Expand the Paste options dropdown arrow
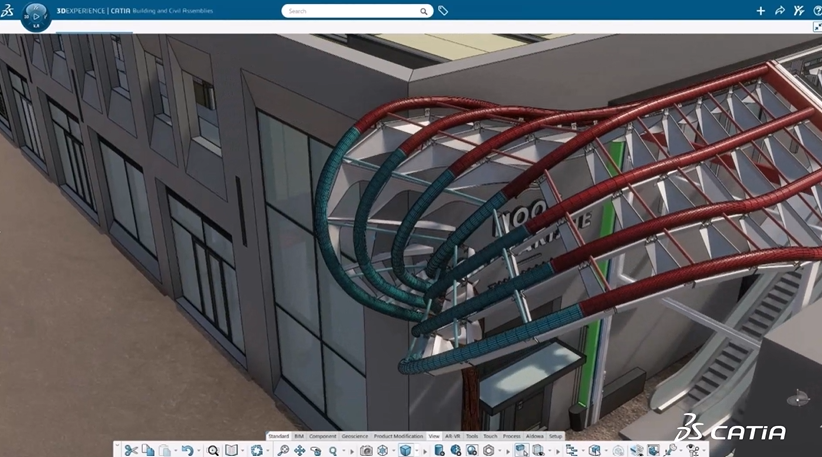The width and height of the screenshot is (822, 457). [x=177, y=452]
